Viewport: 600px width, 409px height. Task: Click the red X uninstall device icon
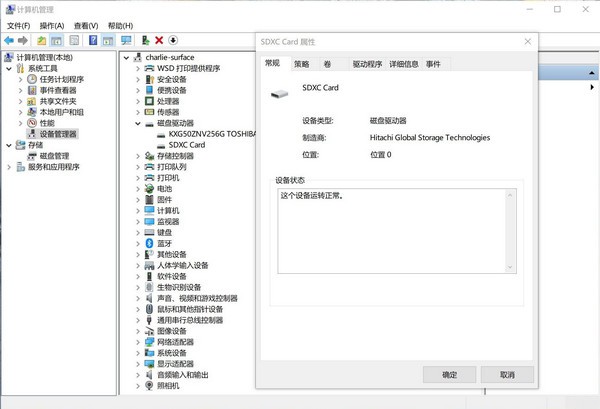pos(159,40)
